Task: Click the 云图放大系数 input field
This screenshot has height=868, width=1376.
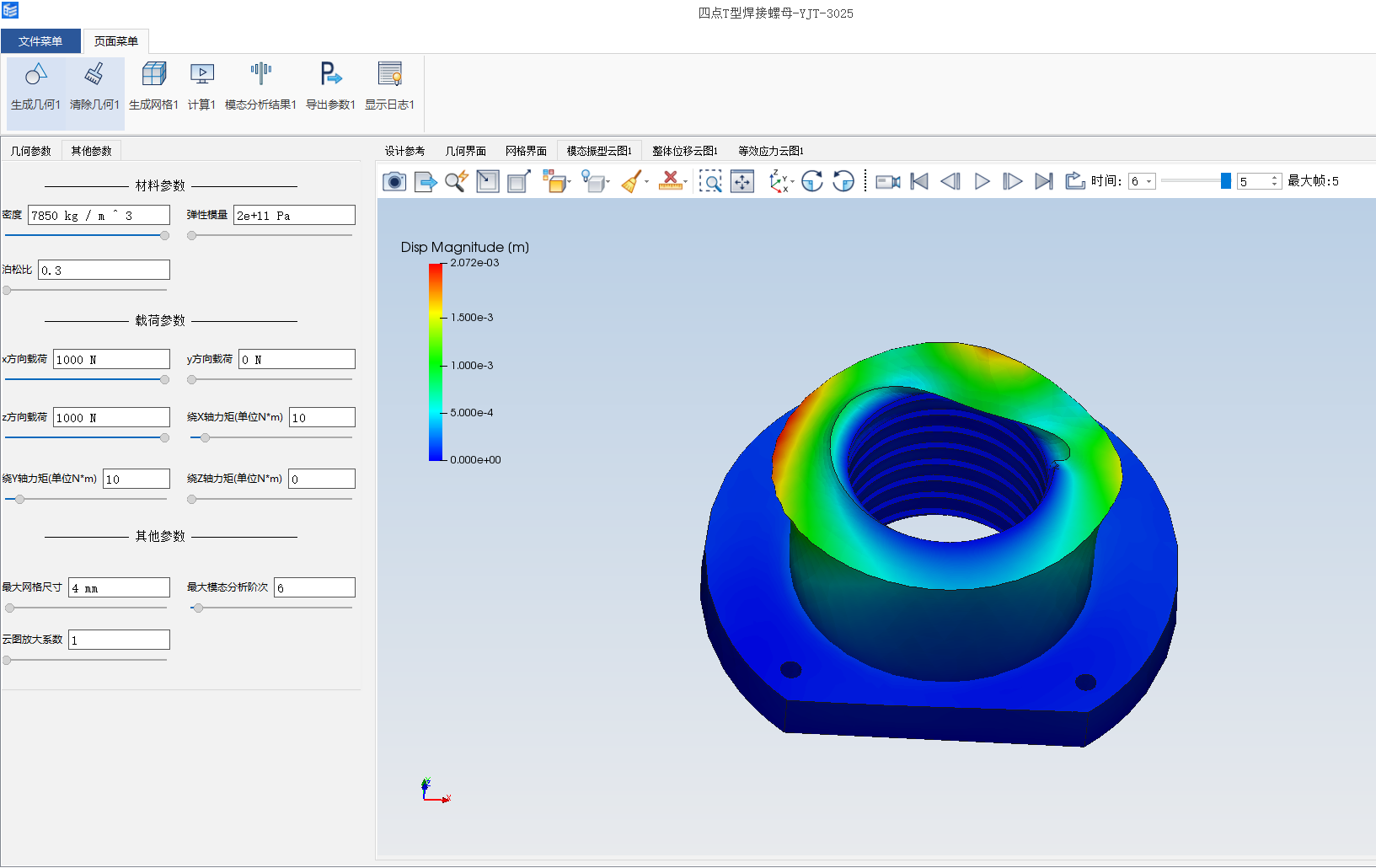Action: (119, 640)
